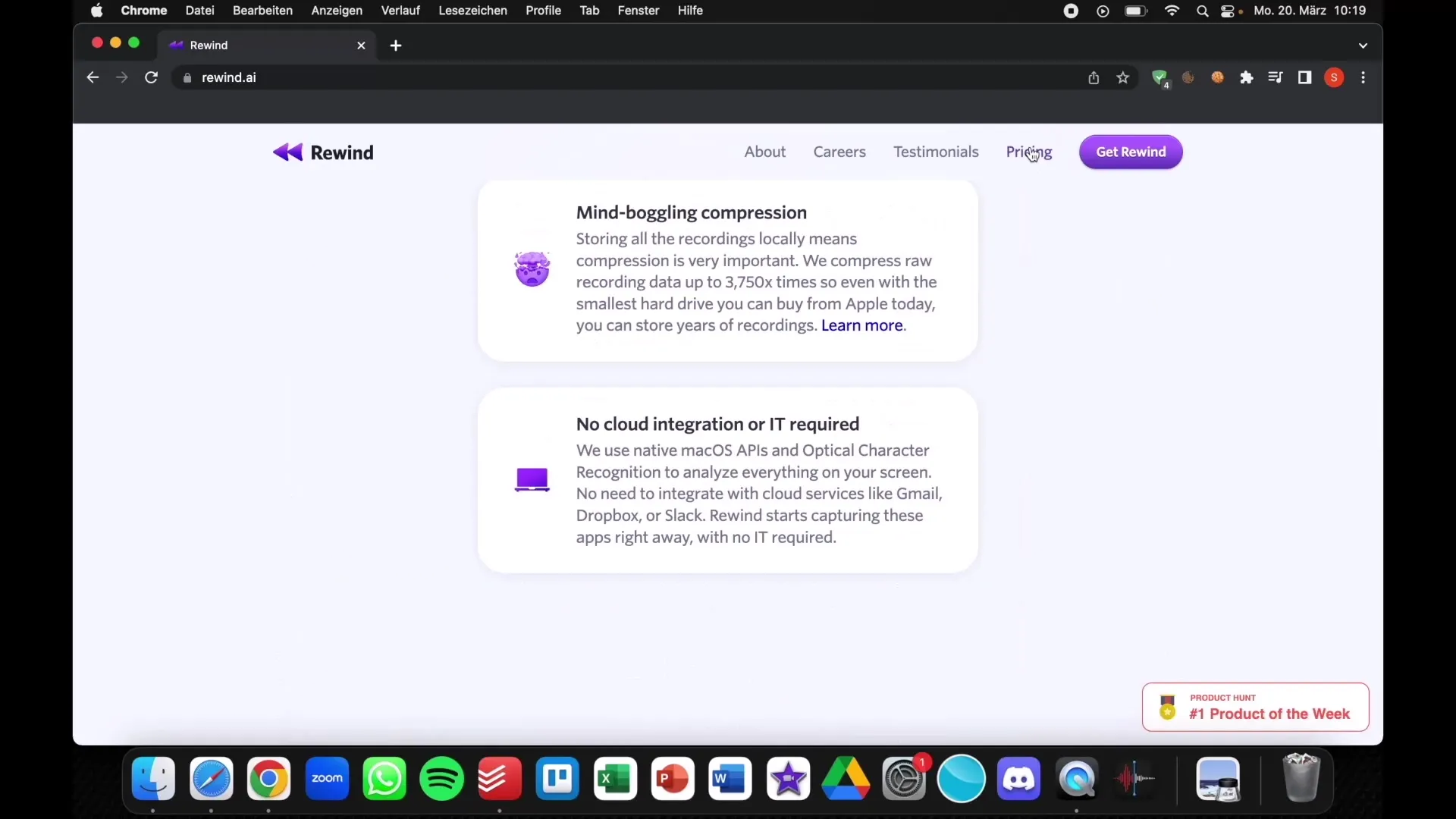
Task: Click No cloud integration or IT required heading
Action: coord(717,424)
